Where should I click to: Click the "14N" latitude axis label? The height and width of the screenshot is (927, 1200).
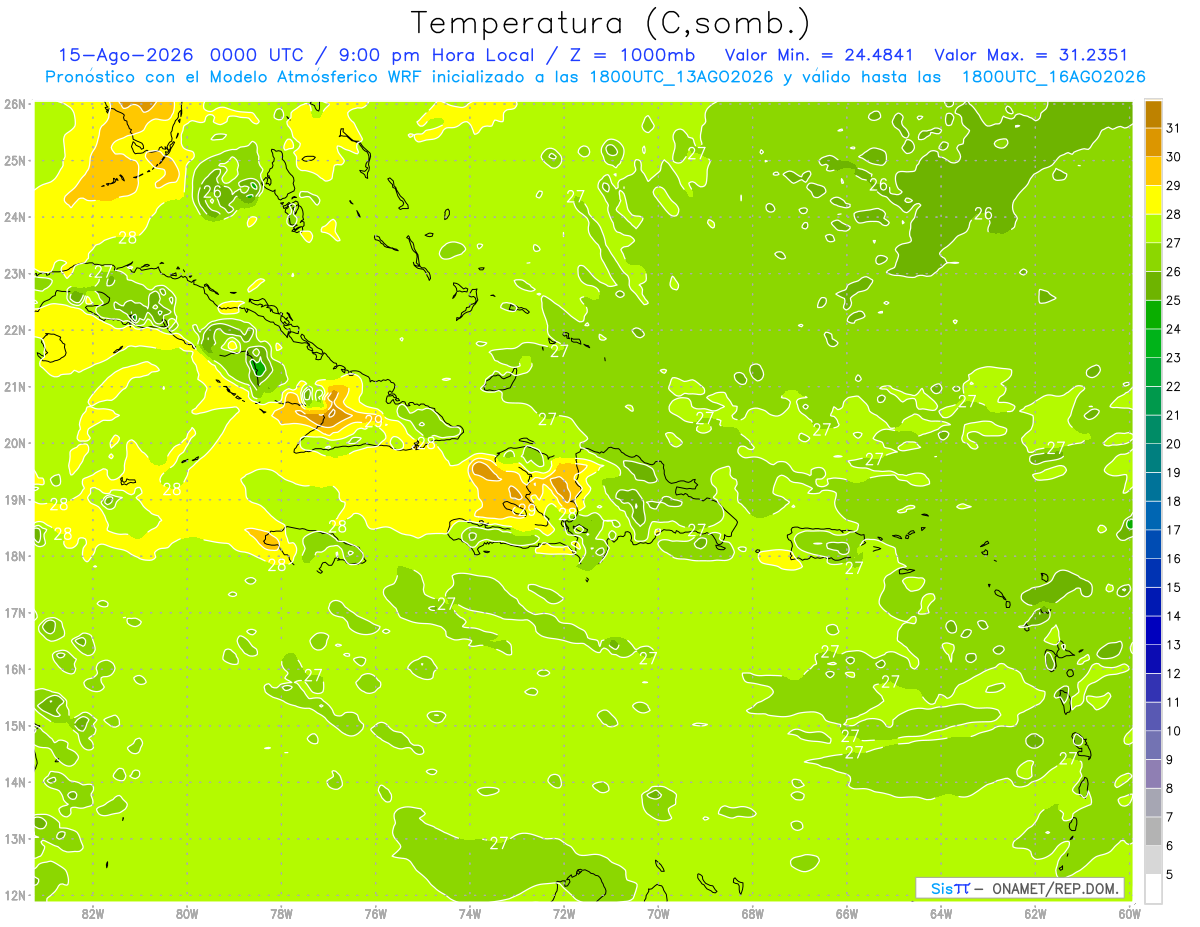click(14, 782)
